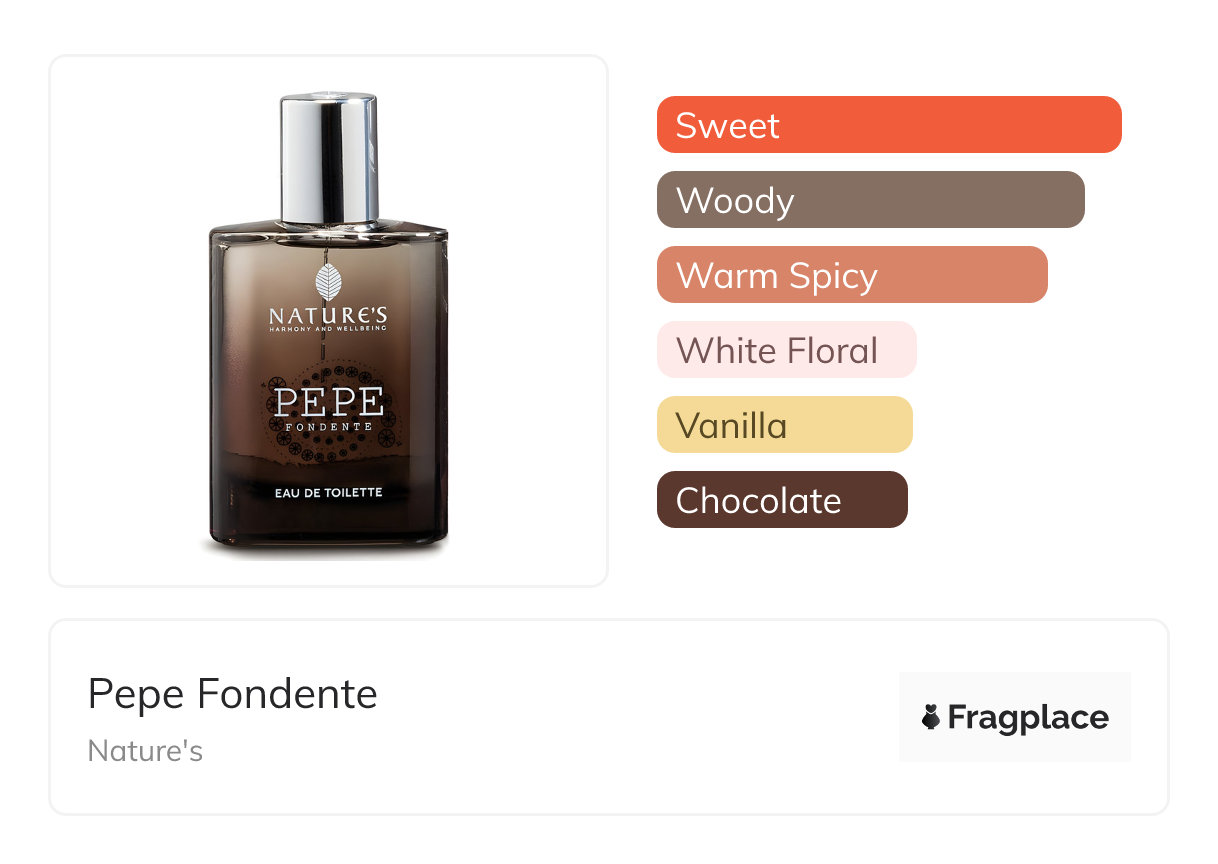Click the large PEPE lettering on the bottle
Viewport: 1218px width, 864px height.
tap(329, 402)
